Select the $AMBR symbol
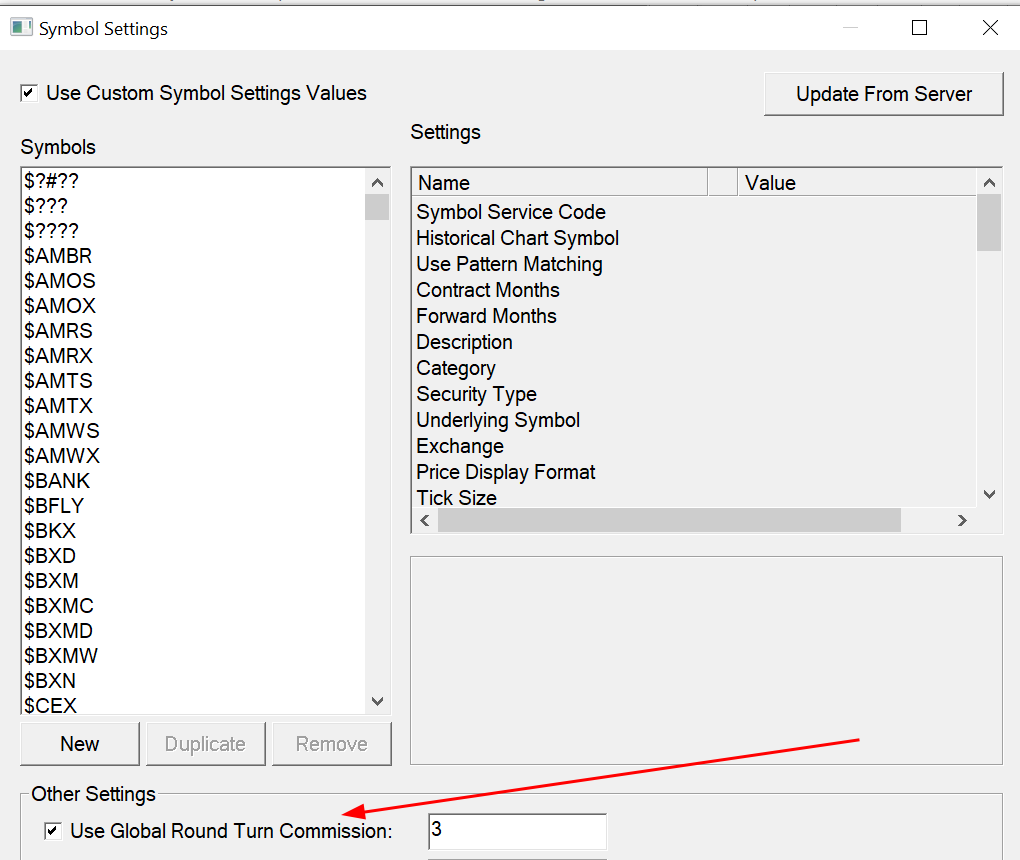Screen dimensions: 1020x860 coord(58,256)
